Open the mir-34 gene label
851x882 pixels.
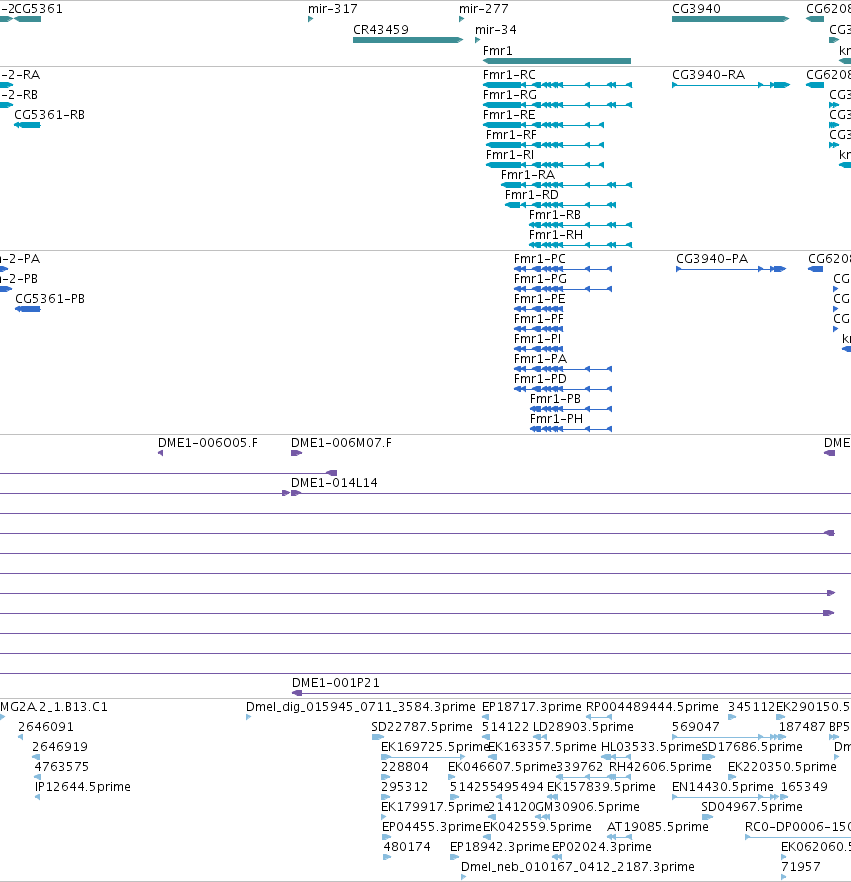(496, 30)
